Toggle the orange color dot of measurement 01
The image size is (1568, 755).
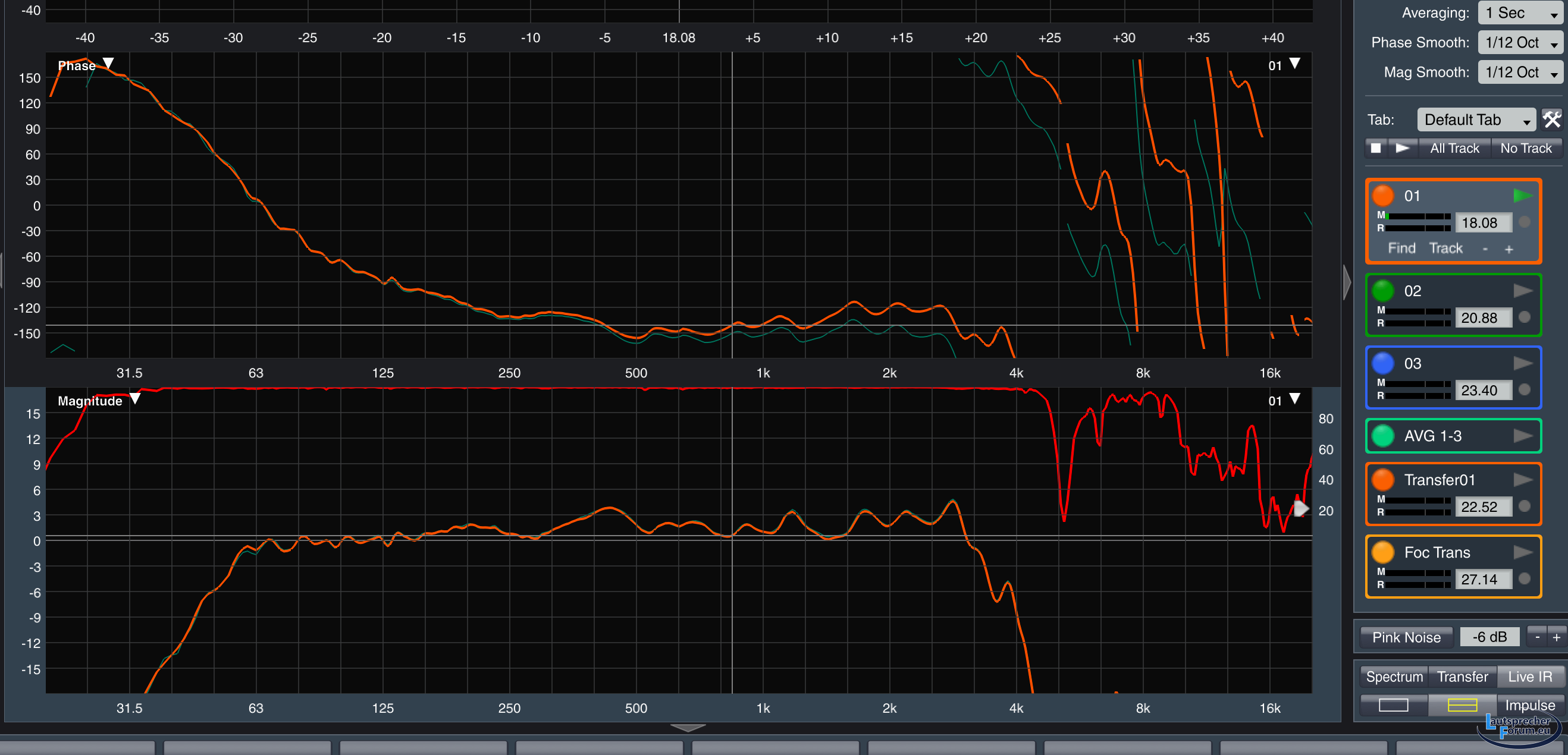1383,196
